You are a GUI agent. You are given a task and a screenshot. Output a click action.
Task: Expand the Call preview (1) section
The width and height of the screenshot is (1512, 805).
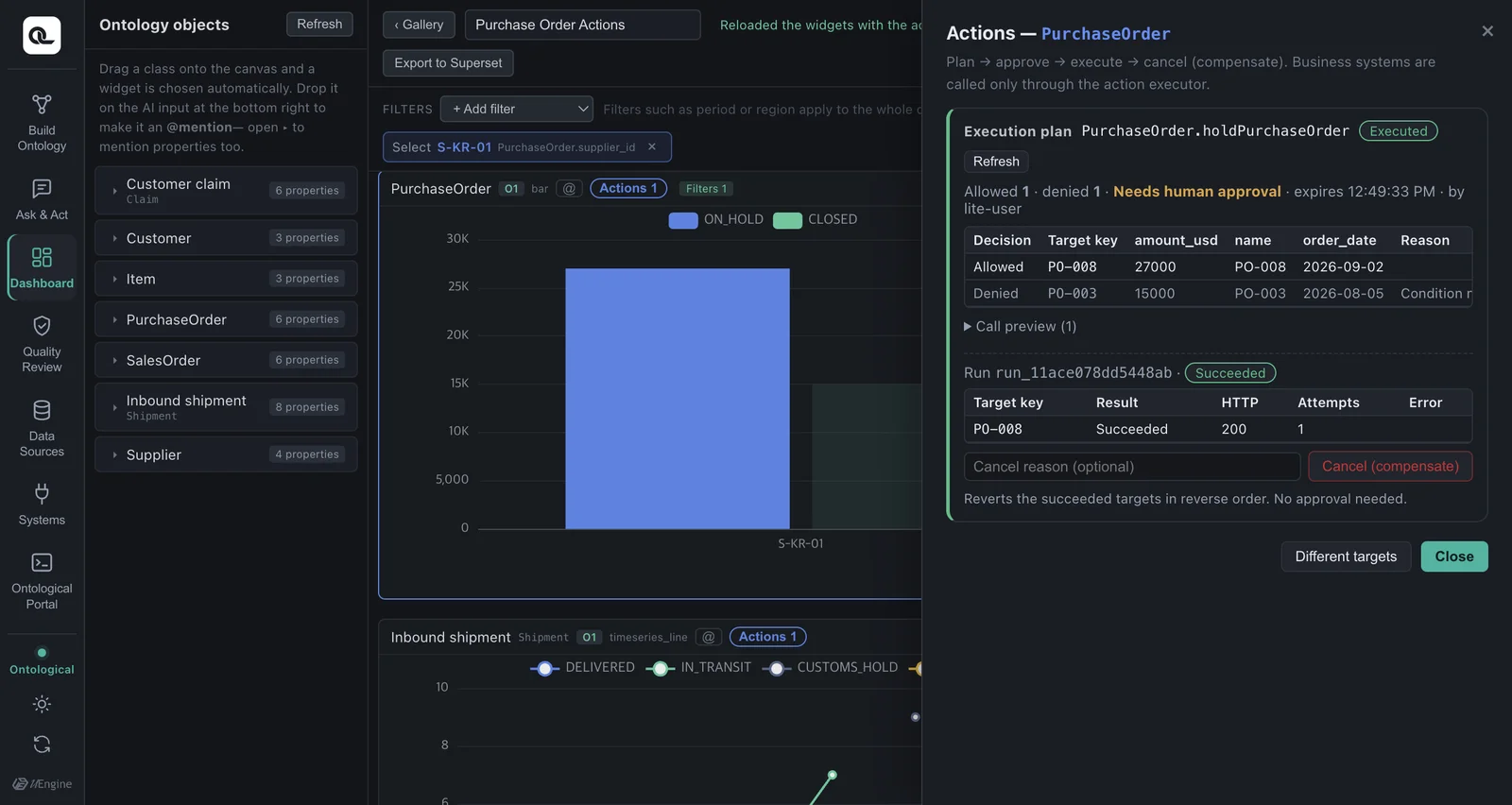(1021, 326)
